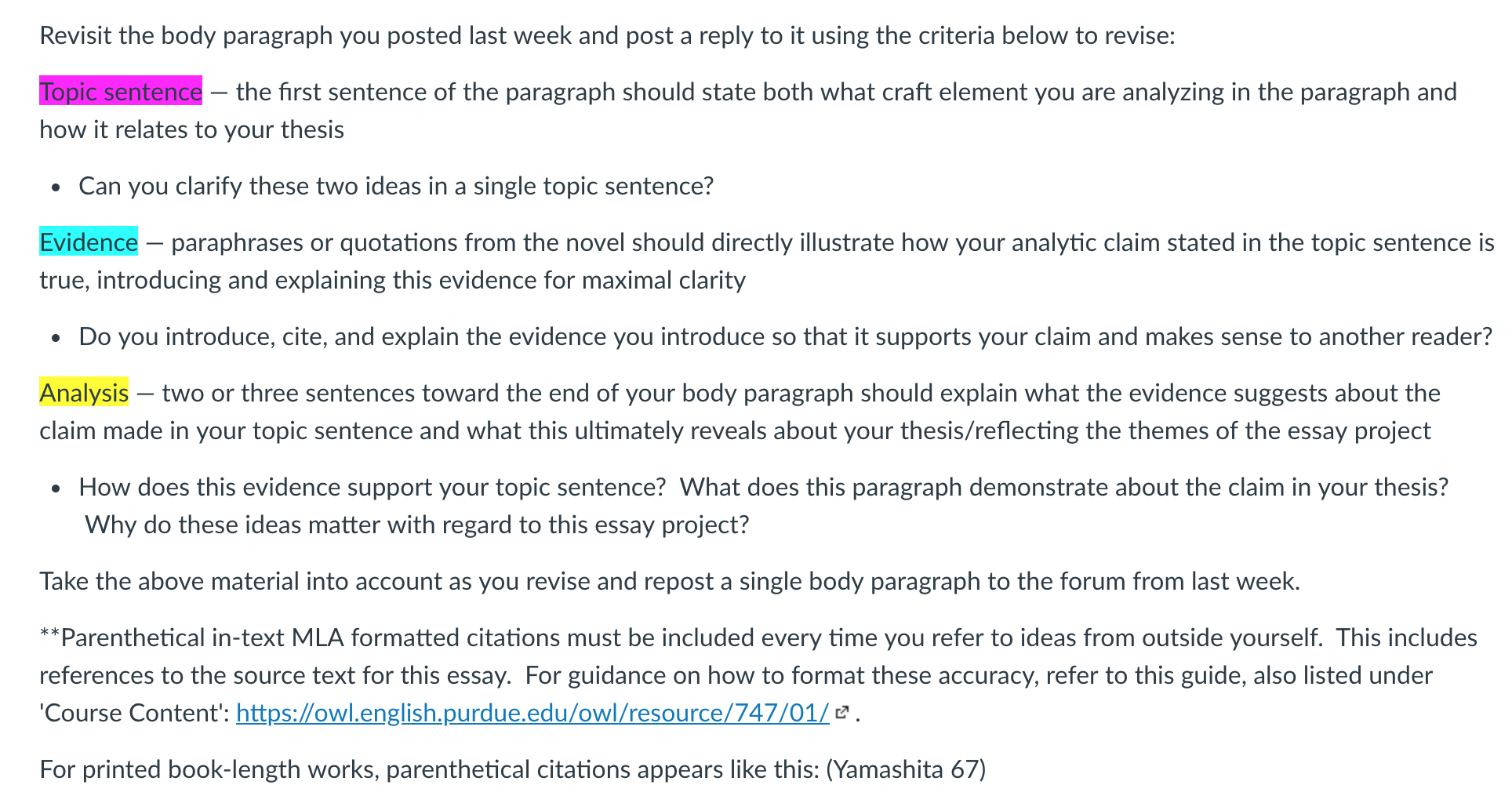Click the 'claim made in your topic sentence' line

[x=735, y=431]
